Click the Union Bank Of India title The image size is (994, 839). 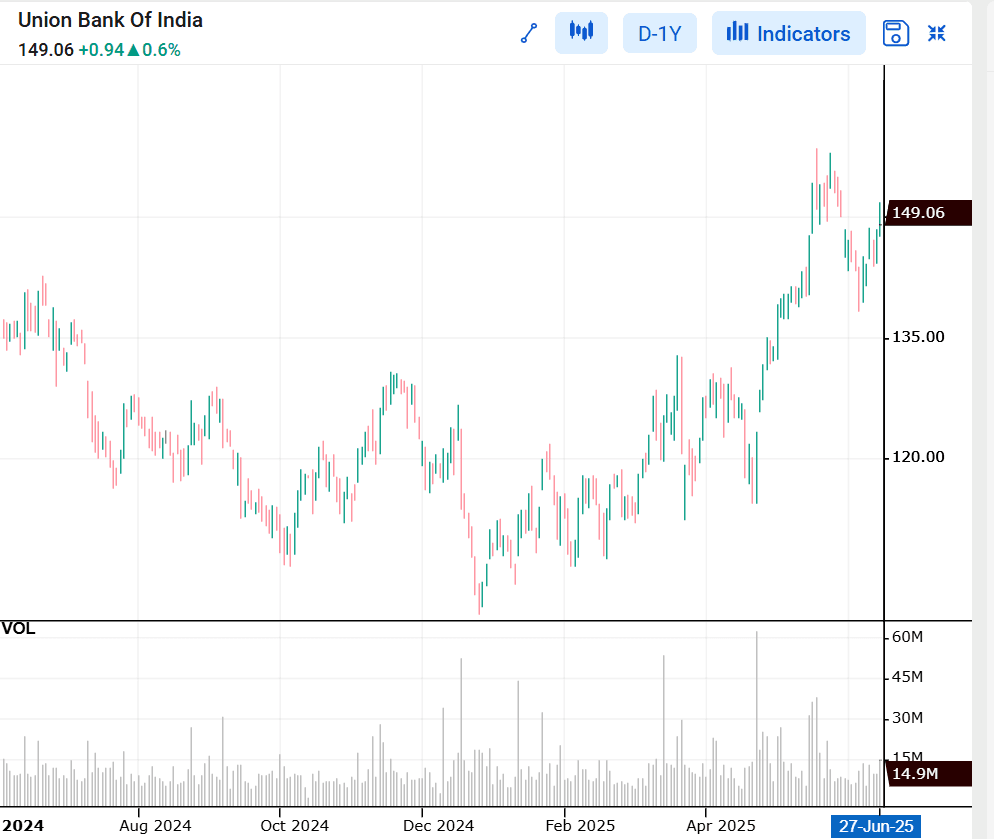[x=110, y=20]
